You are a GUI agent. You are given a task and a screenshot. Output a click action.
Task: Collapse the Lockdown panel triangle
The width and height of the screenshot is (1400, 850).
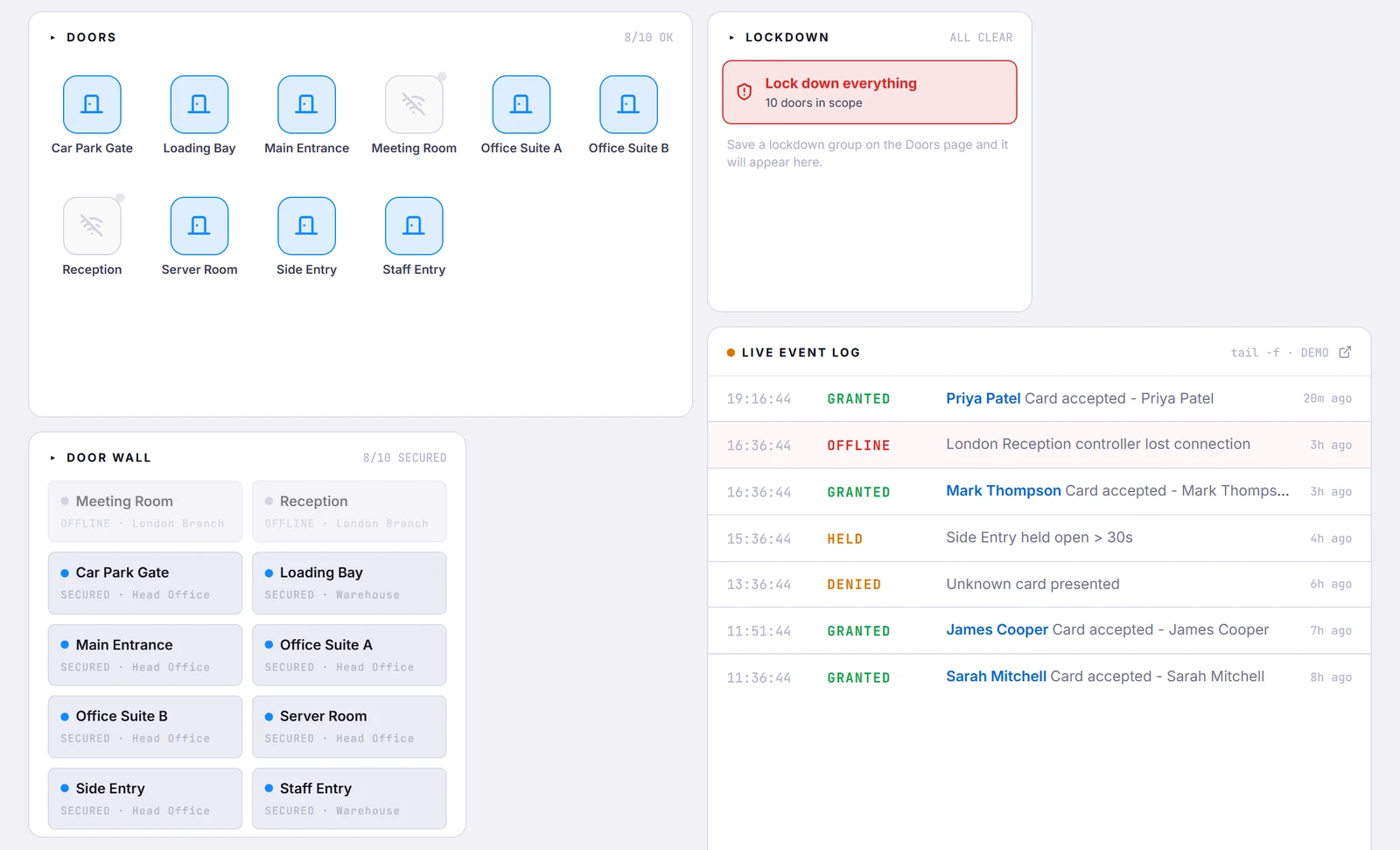(x=731, y=38)
